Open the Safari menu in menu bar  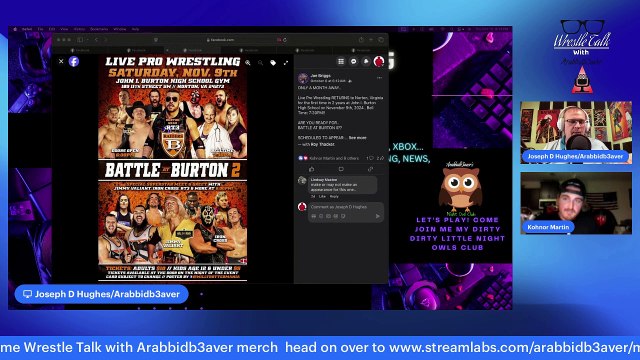click(27, 29)
